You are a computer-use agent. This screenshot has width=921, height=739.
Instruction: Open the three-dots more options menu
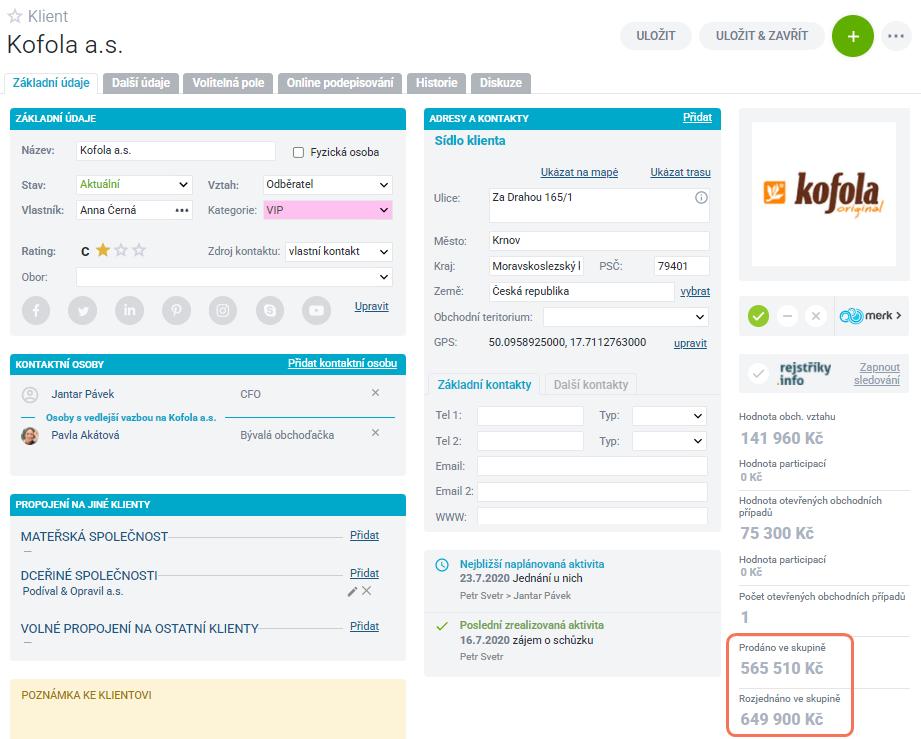tap(896, 36)
